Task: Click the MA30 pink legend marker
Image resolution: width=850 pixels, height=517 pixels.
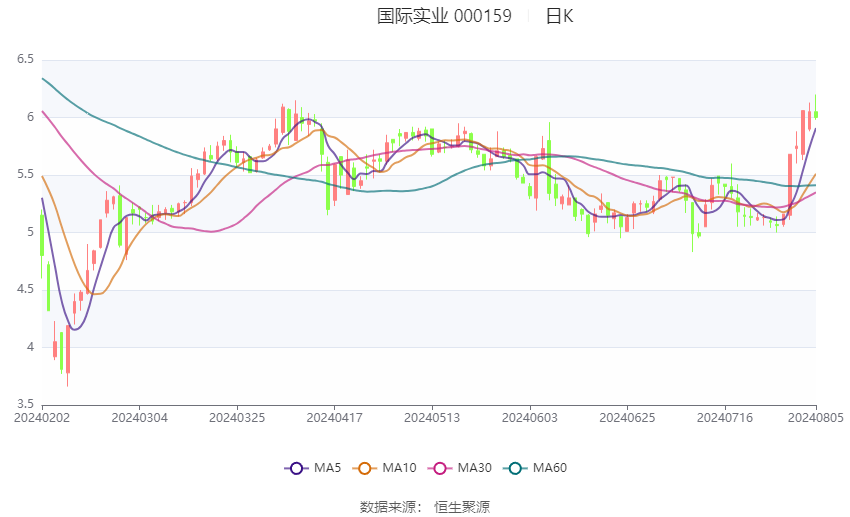Action: coord(437,468)
